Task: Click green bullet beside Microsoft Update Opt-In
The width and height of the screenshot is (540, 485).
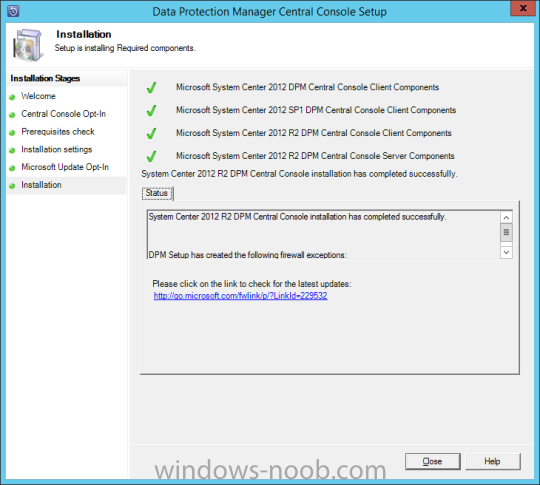Action: [x=12, y=168]
